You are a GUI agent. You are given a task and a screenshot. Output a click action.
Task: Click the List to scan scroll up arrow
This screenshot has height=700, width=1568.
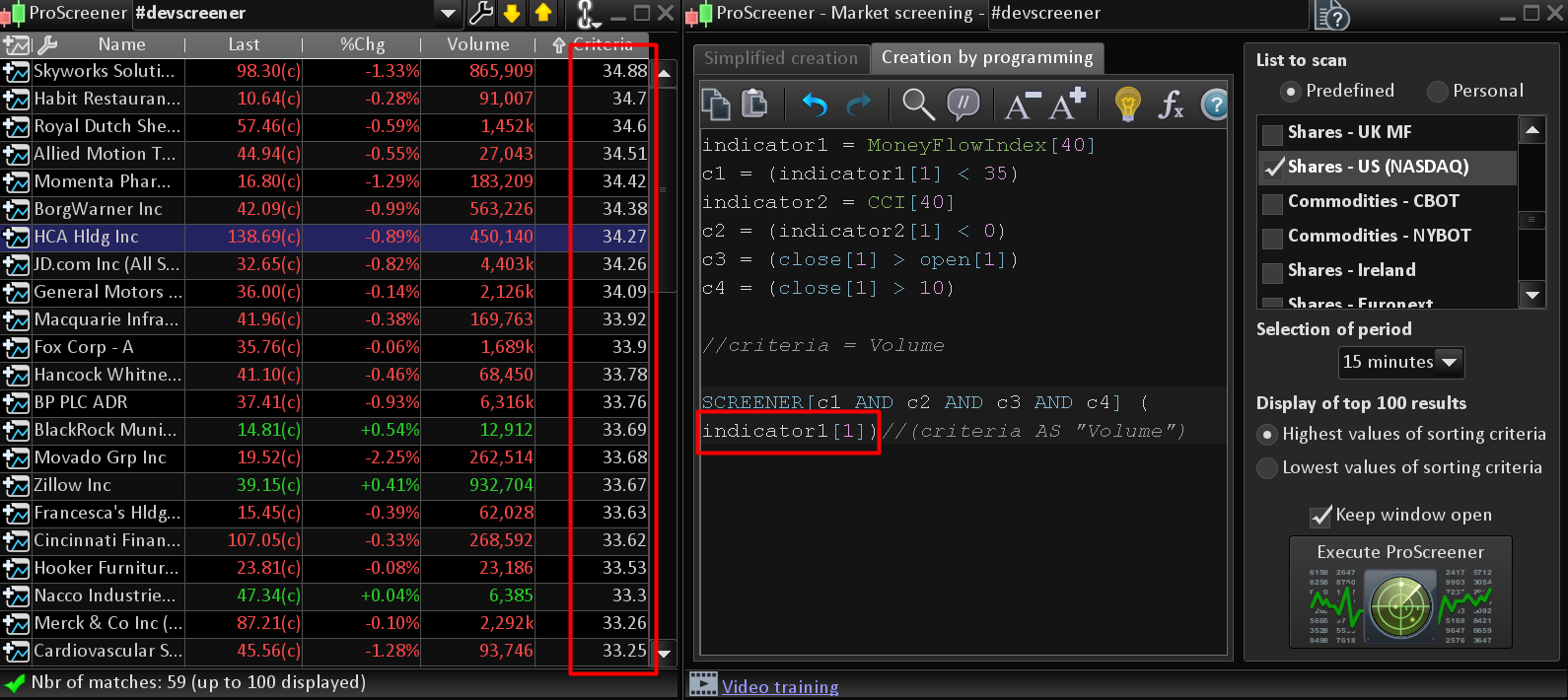(x=1532, y=130)
